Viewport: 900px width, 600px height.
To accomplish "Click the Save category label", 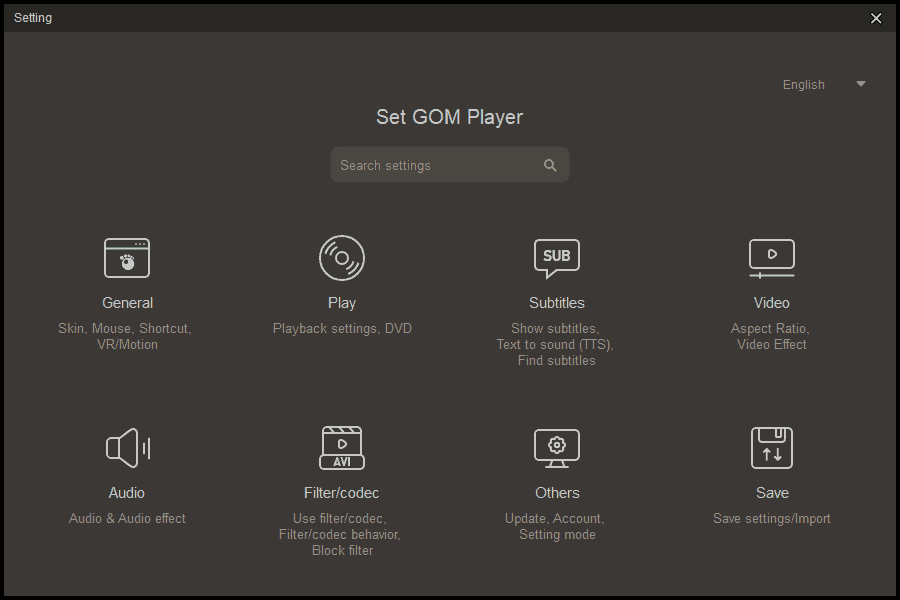I will click(772, 493).
